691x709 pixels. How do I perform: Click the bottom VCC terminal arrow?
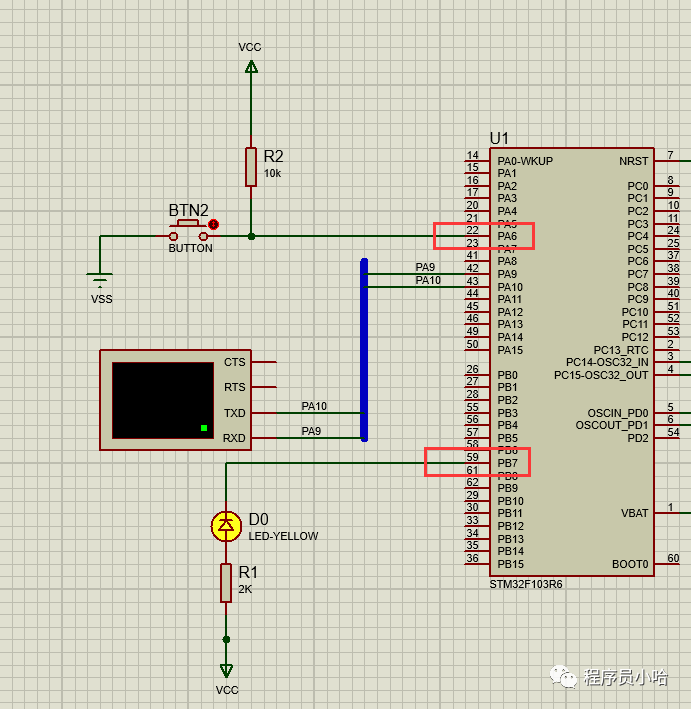pos(227,670)
